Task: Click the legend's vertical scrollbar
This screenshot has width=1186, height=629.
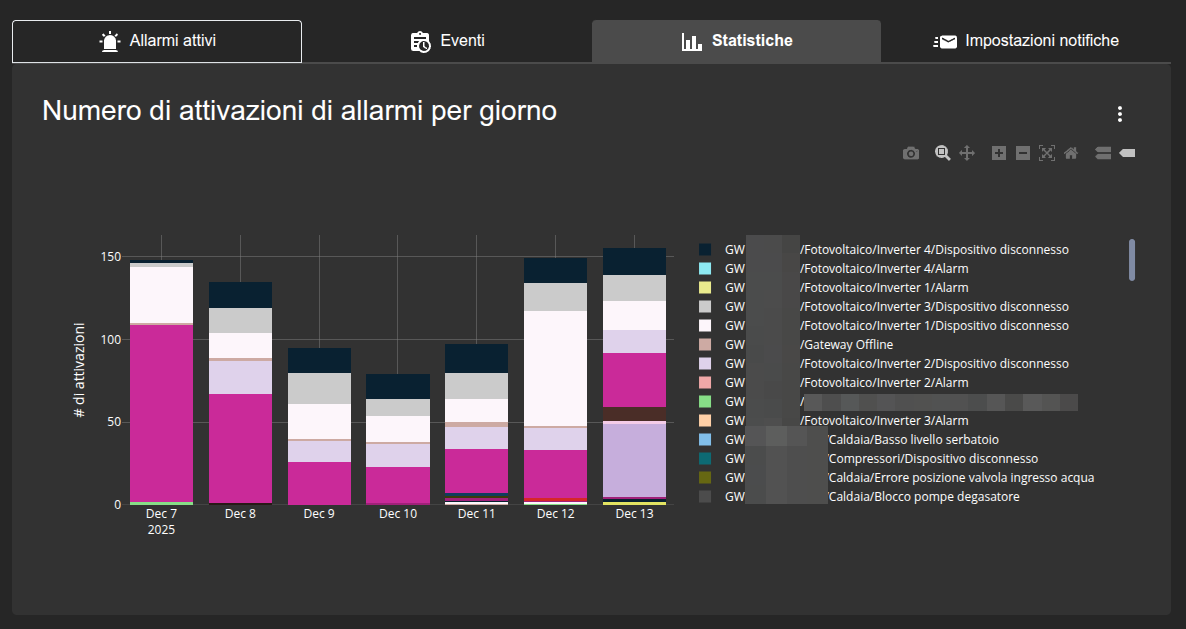Action: click(1132, 260)
